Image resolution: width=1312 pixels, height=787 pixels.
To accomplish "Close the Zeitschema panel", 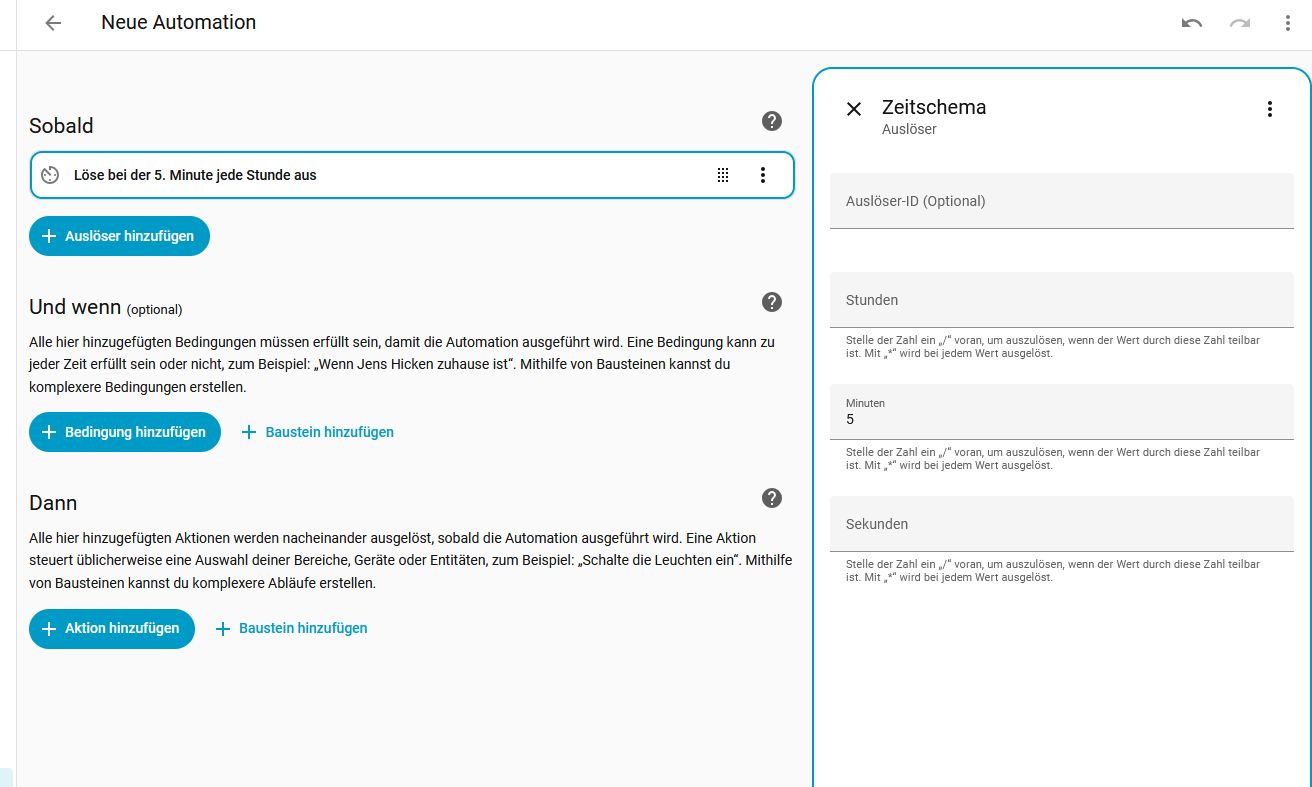I will [x=854, y=109].
